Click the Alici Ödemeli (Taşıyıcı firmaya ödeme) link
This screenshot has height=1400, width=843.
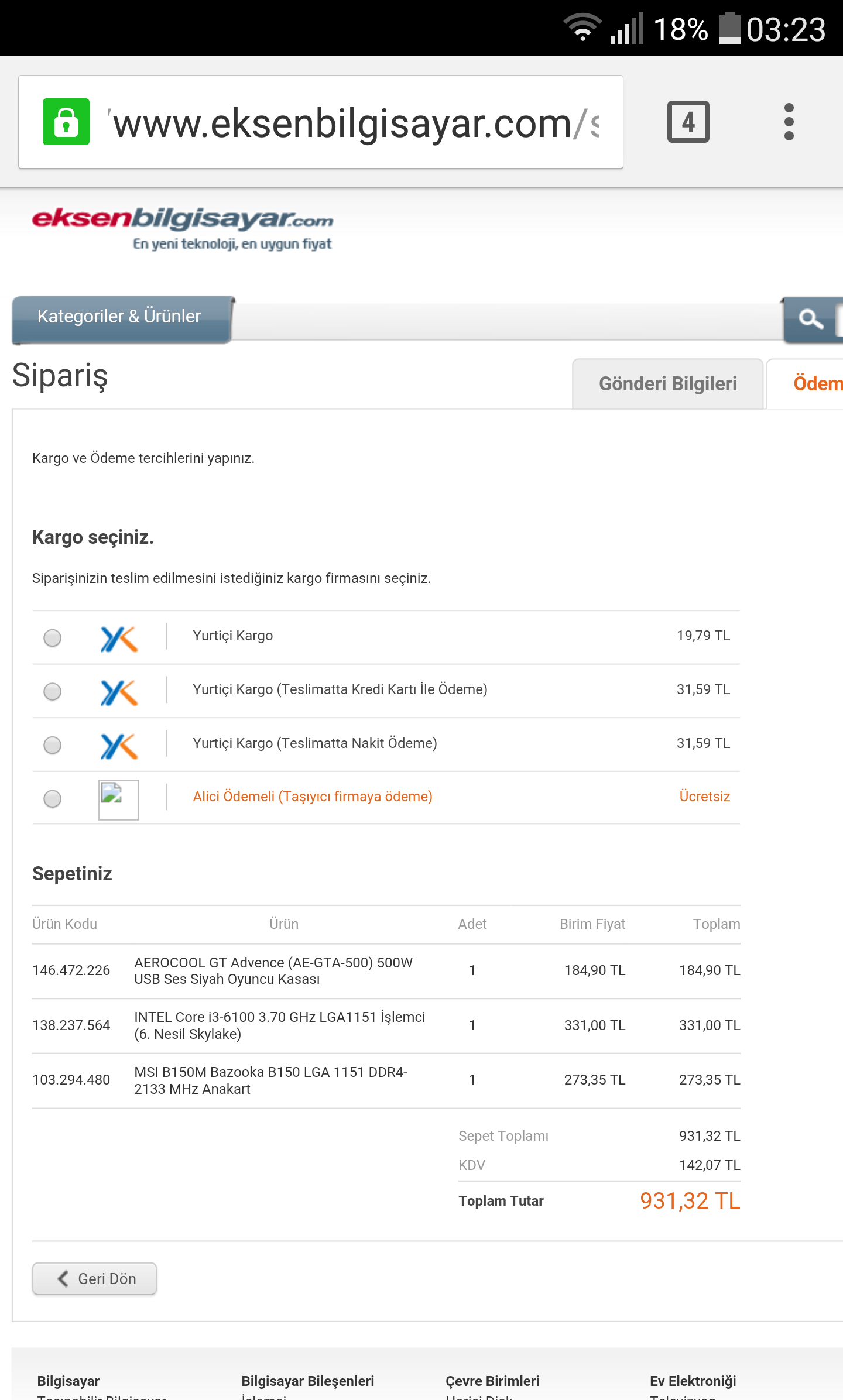[x=313, y=797]
